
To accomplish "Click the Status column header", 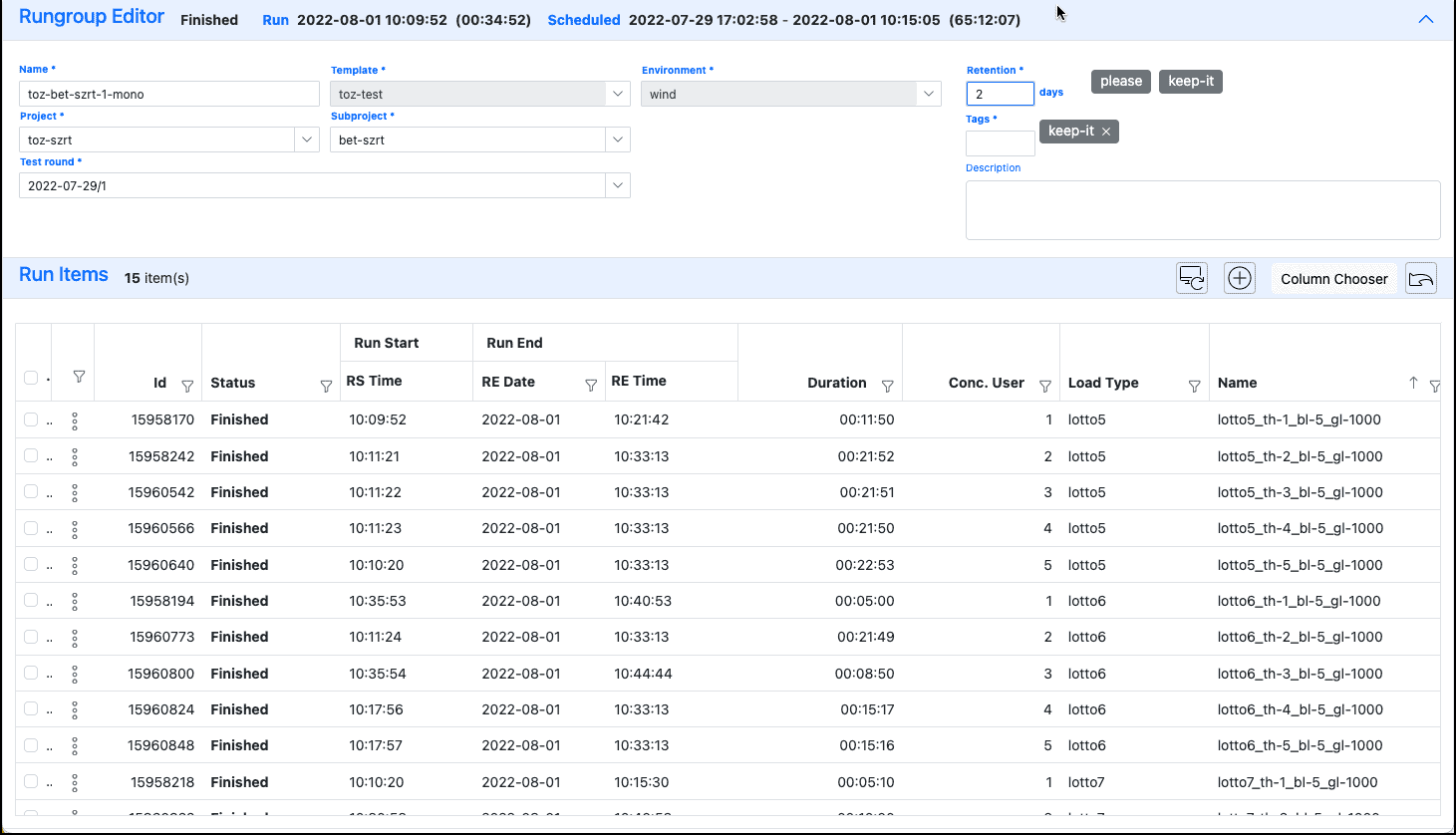I will [232, 383].
